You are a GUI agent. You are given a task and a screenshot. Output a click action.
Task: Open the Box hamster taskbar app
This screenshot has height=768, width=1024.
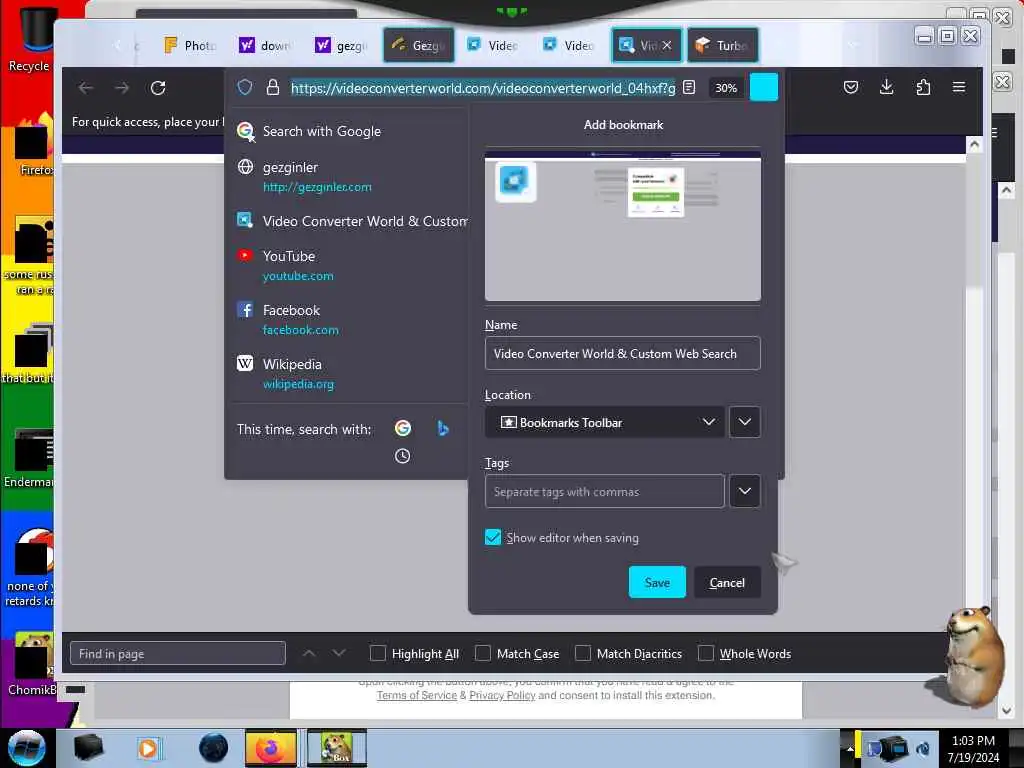click(x=337, y=748)
